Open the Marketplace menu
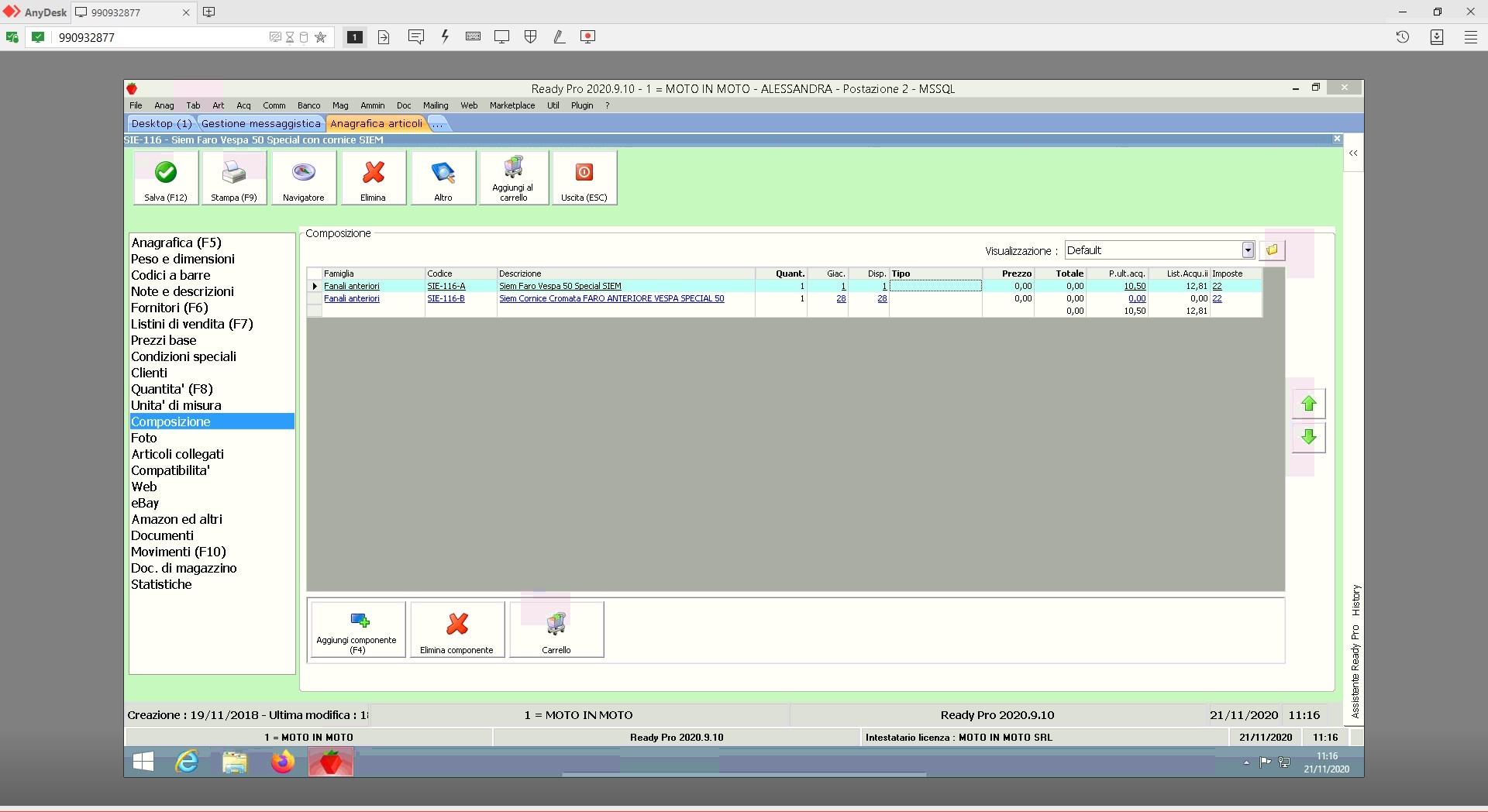Image resolution: width=1488 pixels, height=812 pixels. (x=512, y=105)
